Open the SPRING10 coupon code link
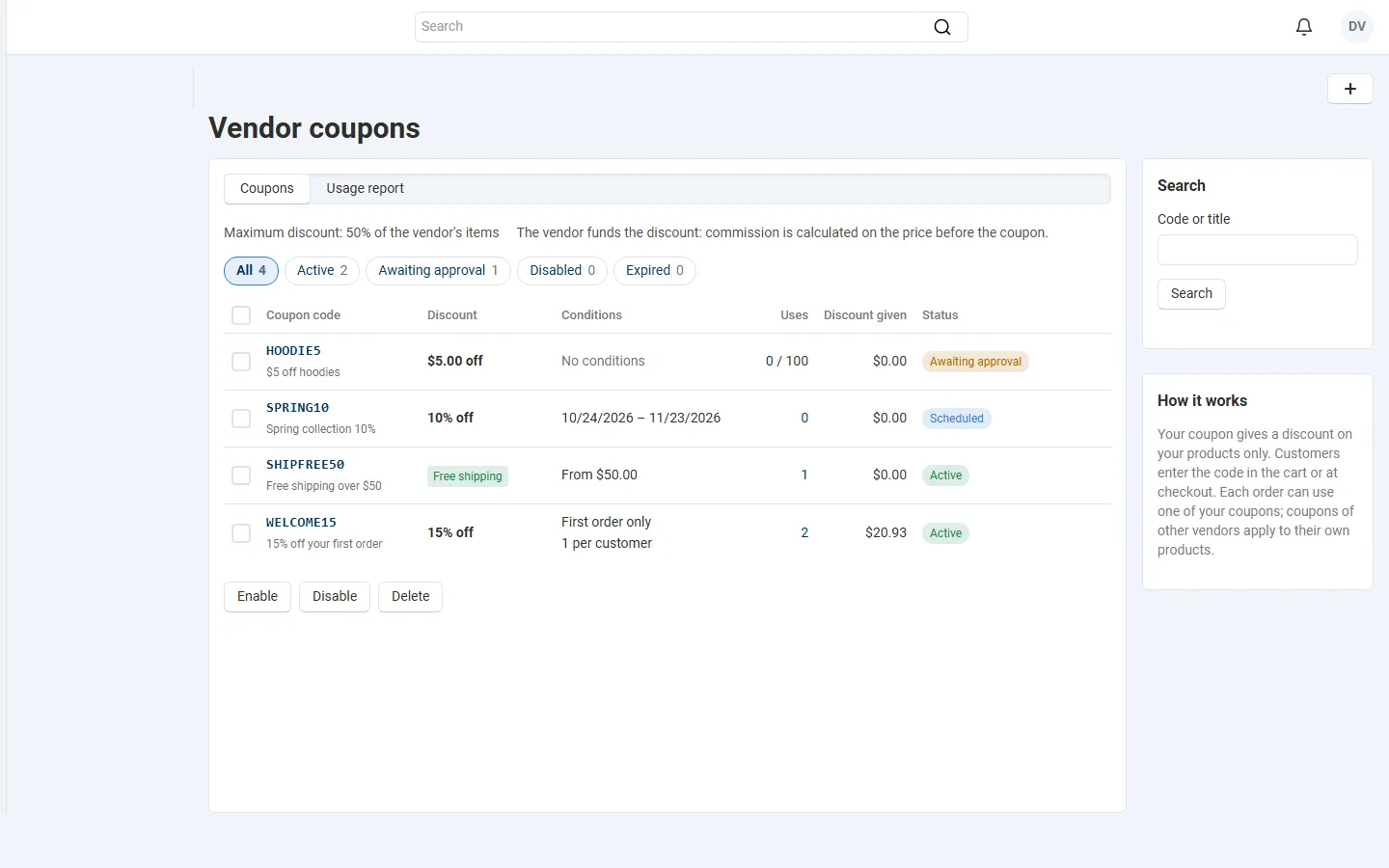The width and height of the screenshot is (1389, 868). click(x=298, y=408)
